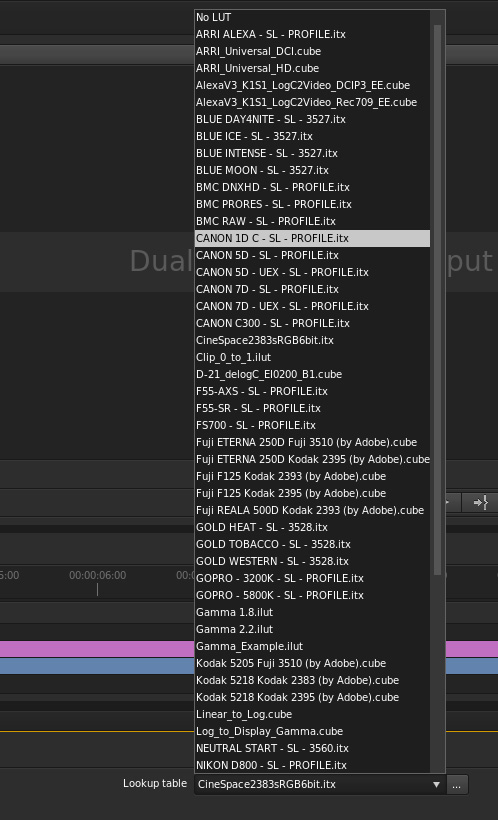Viewport: 498px width, 820px height.
Task: Expand the Lookup table dropdown arrow
Action: [x=436, y=784]
